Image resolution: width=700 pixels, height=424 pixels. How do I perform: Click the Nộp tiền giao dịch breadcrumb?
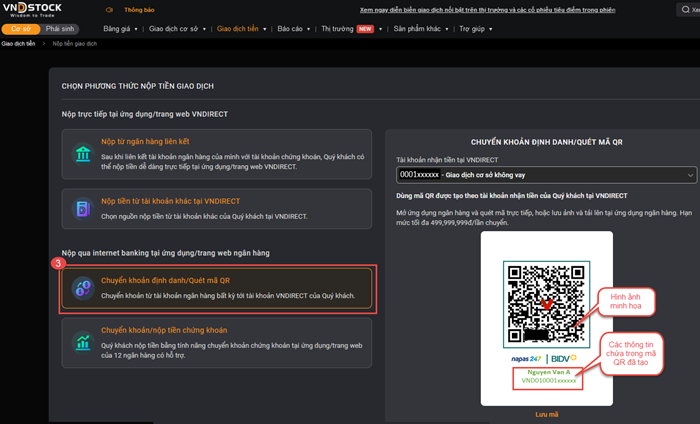pyautogui.click(x=75, y=44)
